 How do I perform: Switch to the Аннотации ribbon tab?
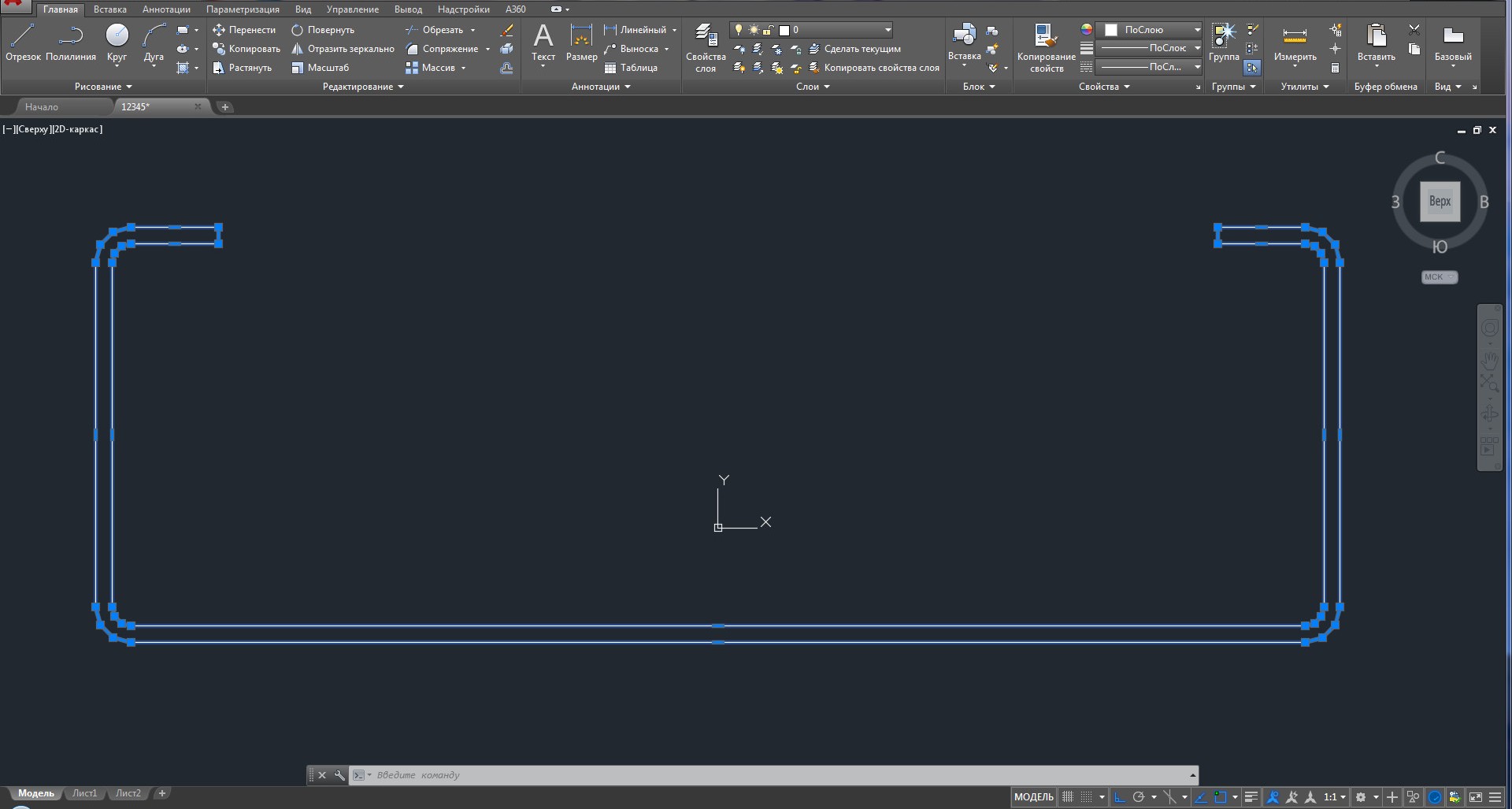[x=166, y=9]
